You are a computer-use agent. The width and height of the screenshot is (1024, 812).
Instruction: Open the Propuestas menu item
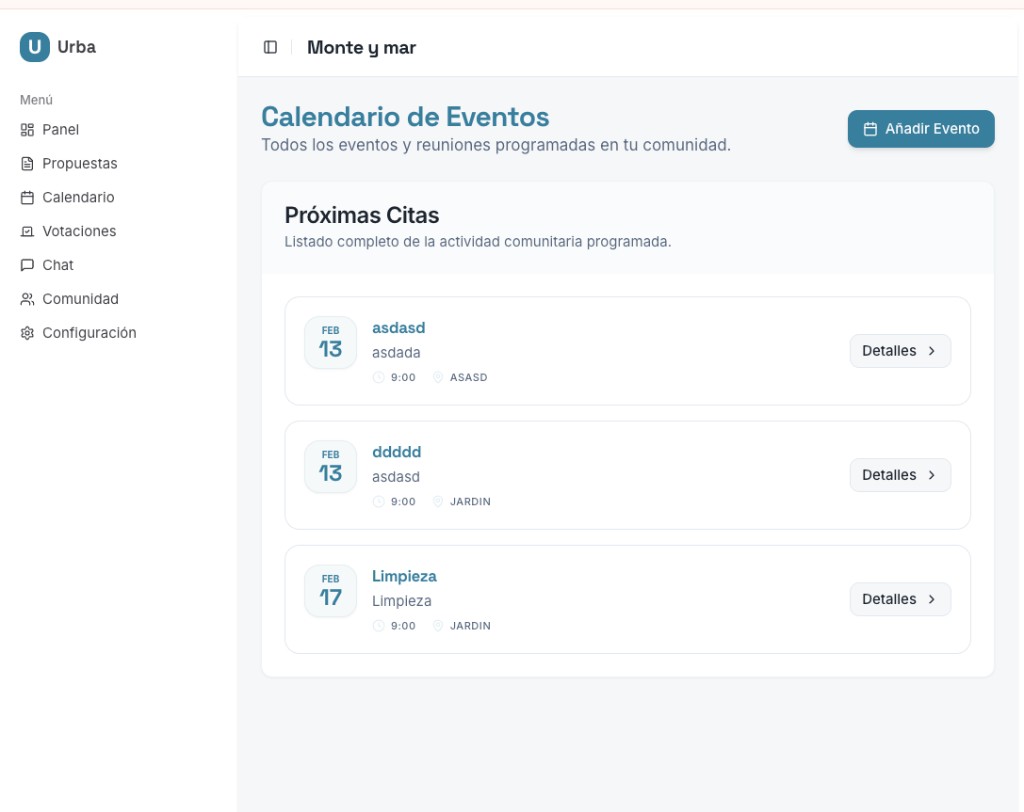point(79,164)
